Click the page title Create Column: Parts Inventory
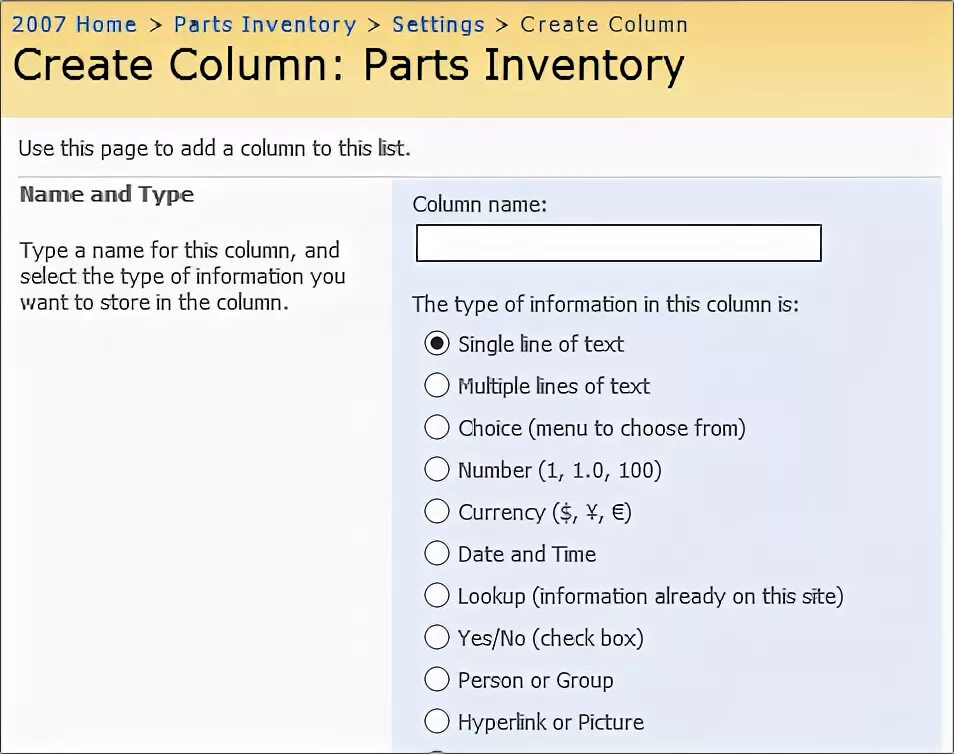Viewport: 954px width, 754px height. [x=348, y=66]
